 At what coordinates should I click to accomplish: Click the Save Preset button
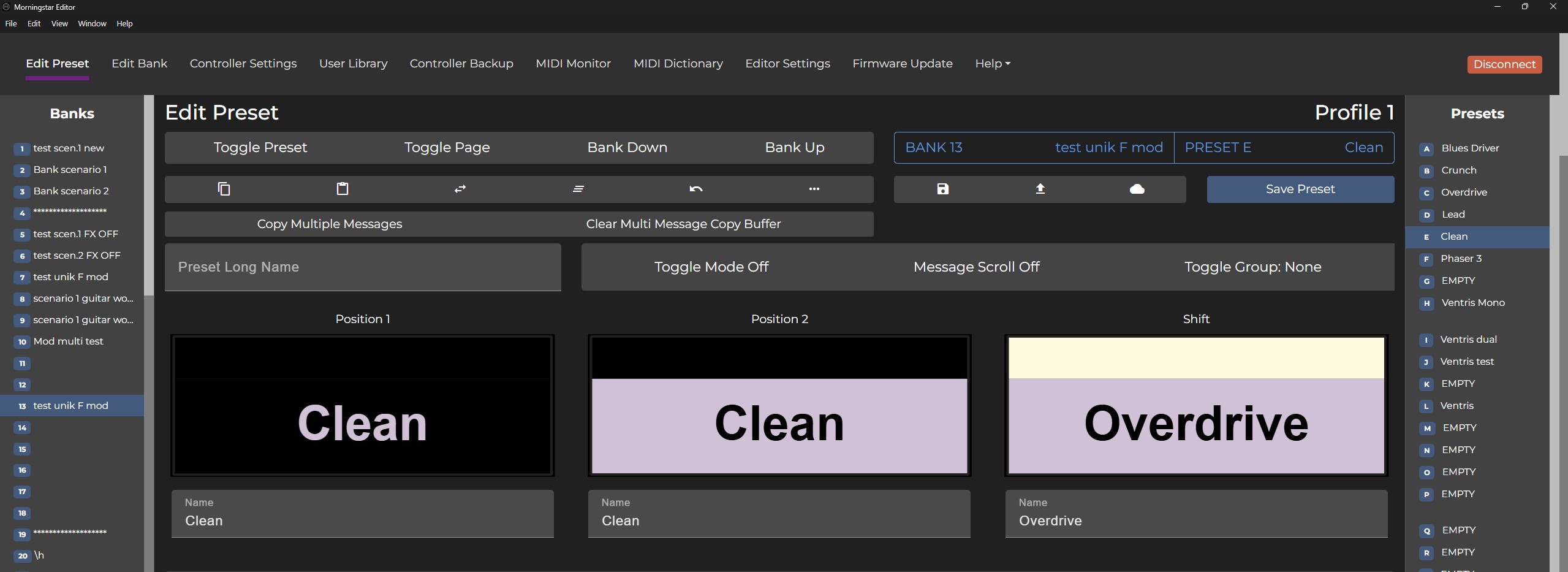(x=1300, y=189)
